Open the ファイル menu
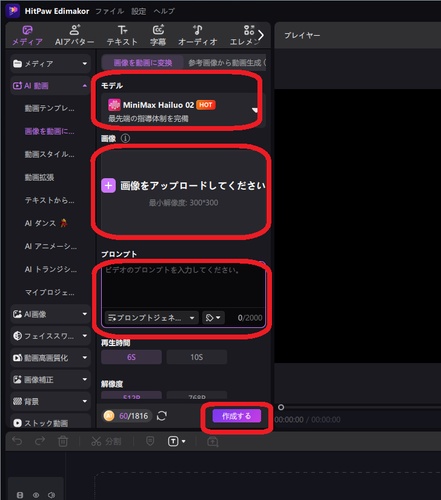 (110, 11)
